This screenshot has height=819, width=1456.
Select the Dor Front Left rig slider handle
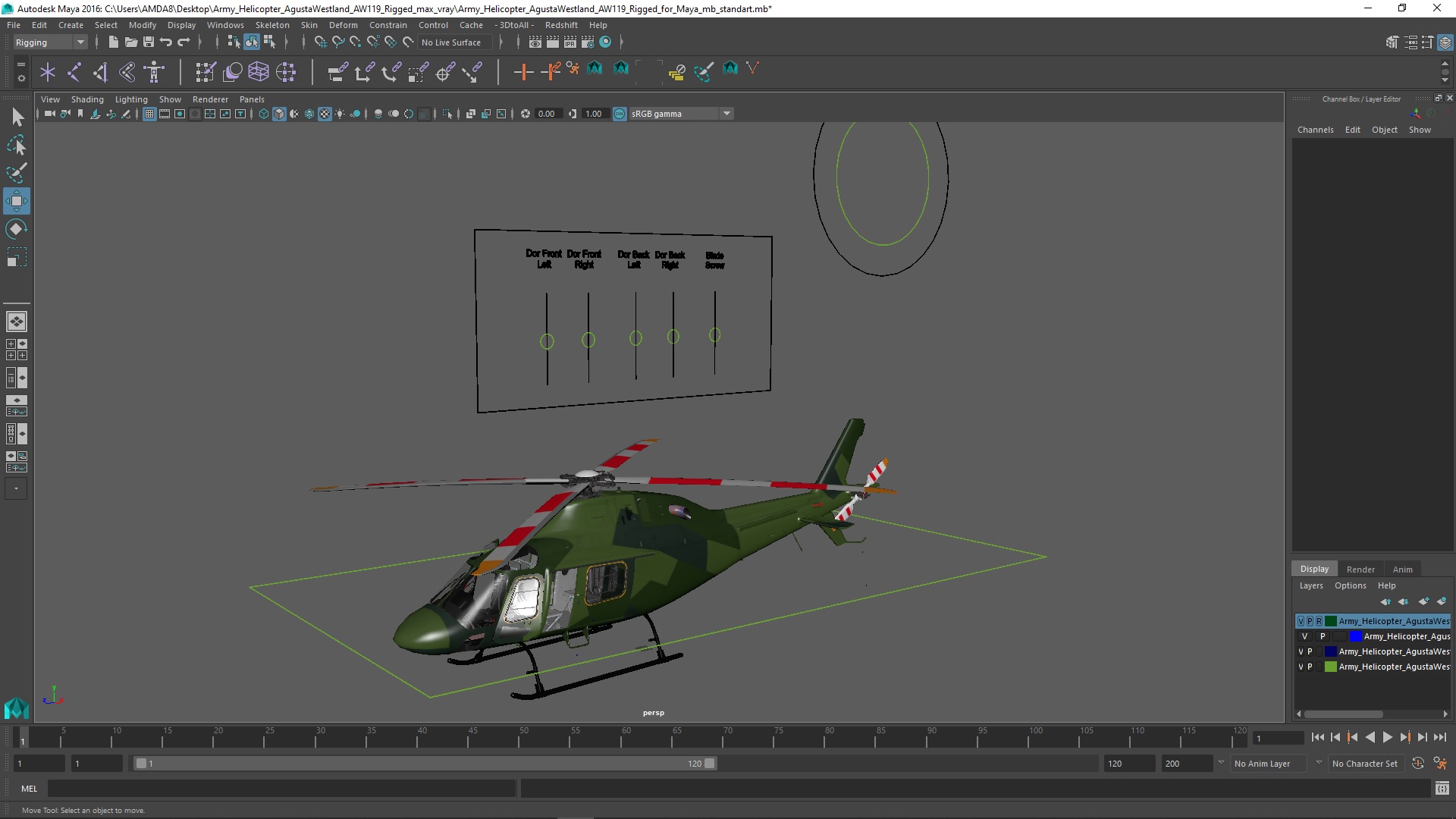click(x=547, y=342)
